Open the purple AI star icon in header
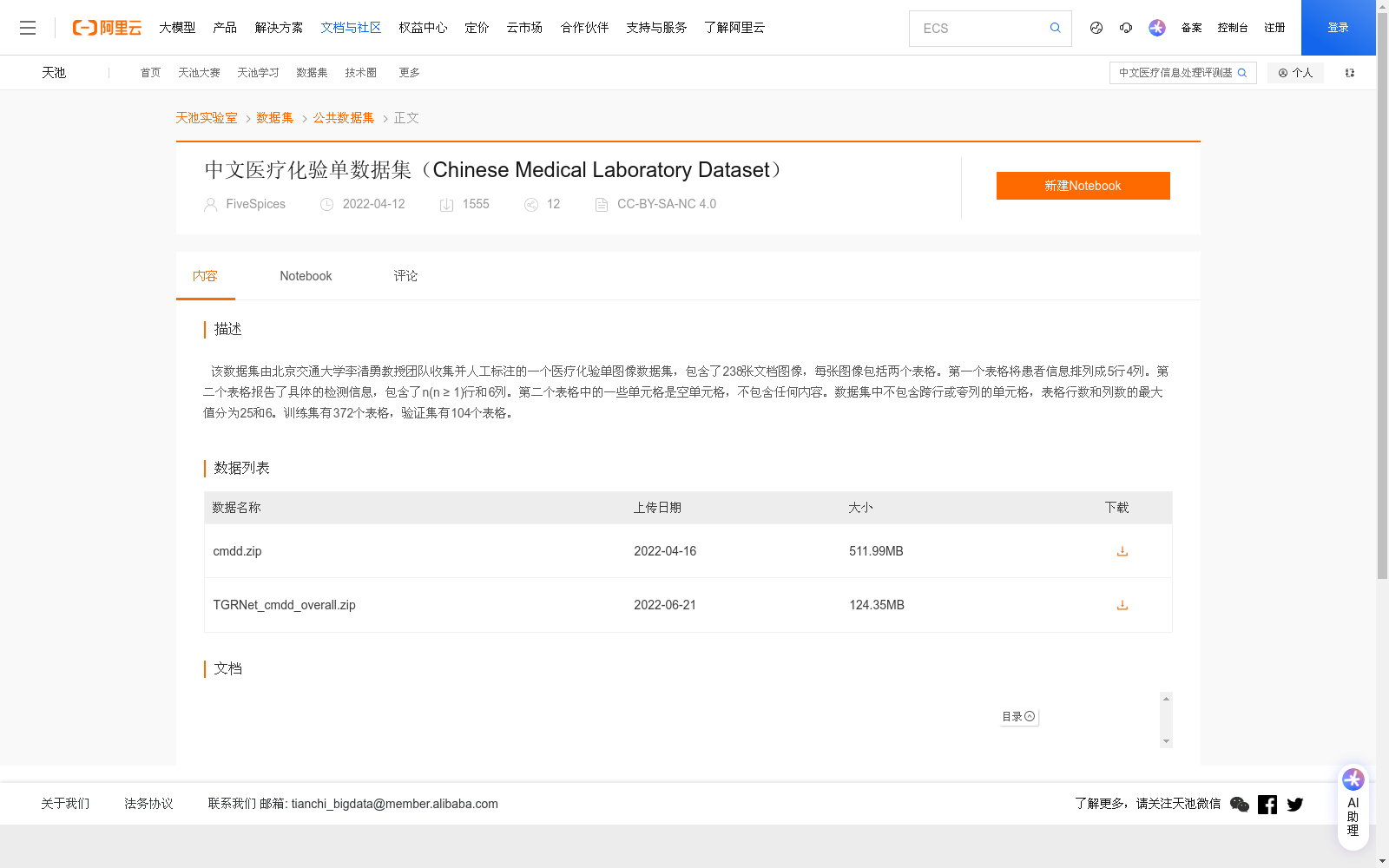1389x868 pixels. click(1156, 28)
